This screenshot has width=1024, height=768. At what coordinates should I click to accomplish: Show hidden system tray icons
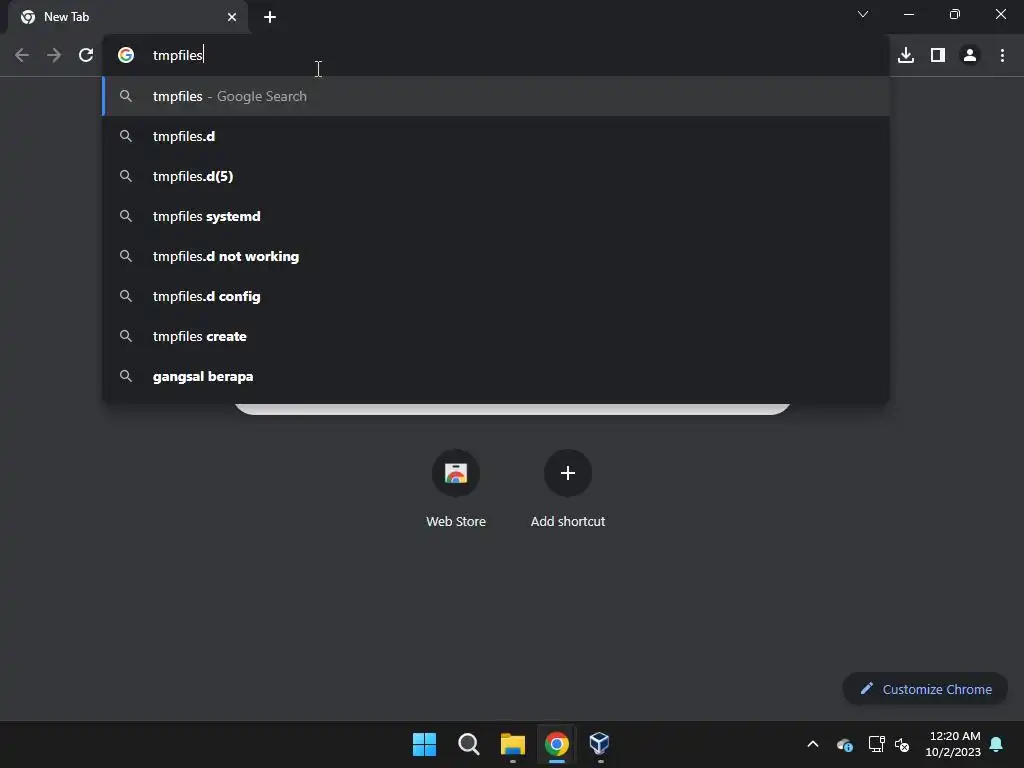coord(813,744)
